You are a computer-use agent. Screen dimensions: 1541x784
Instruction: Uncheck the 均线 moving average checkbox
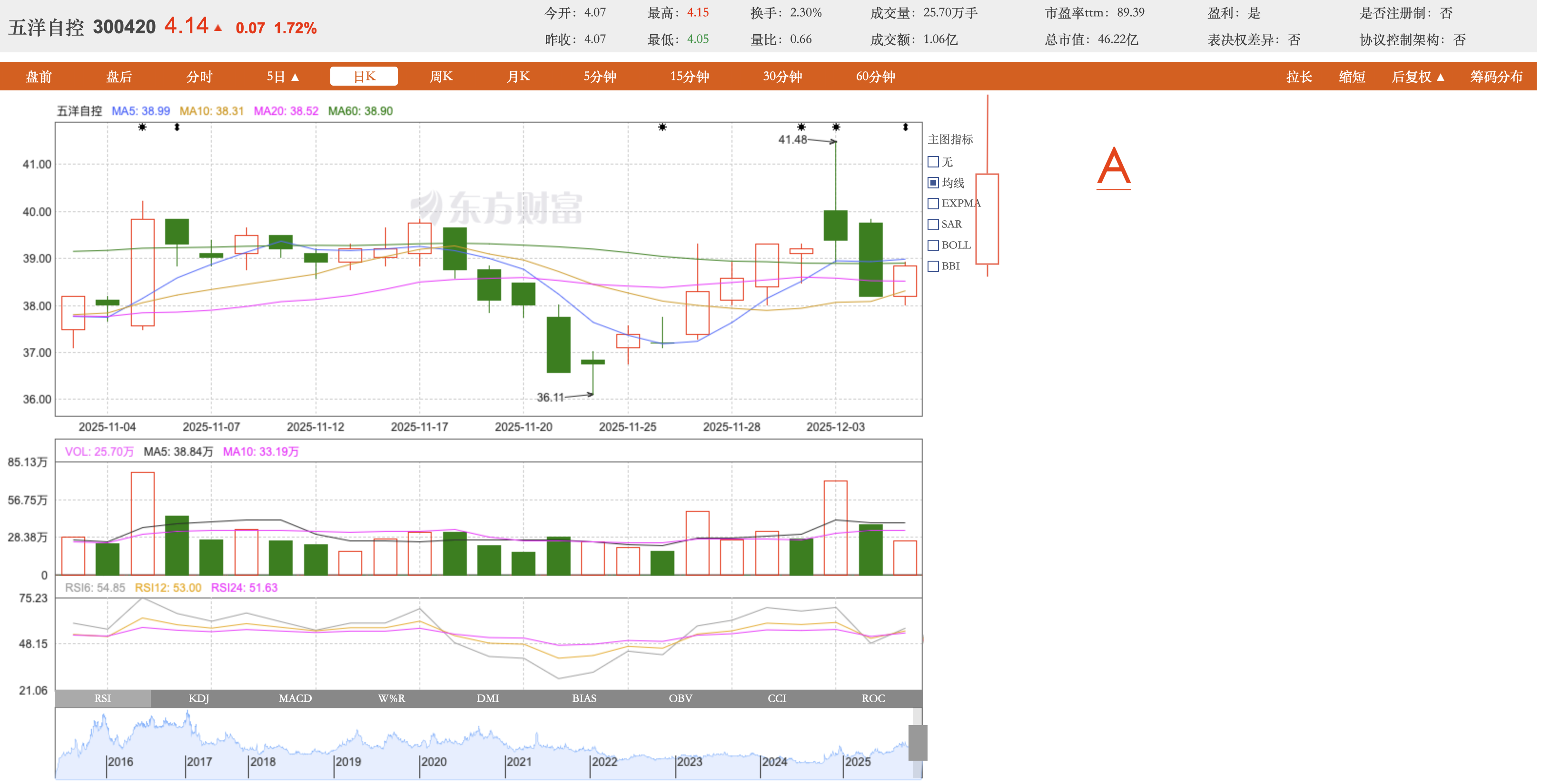tap(934, 183)
